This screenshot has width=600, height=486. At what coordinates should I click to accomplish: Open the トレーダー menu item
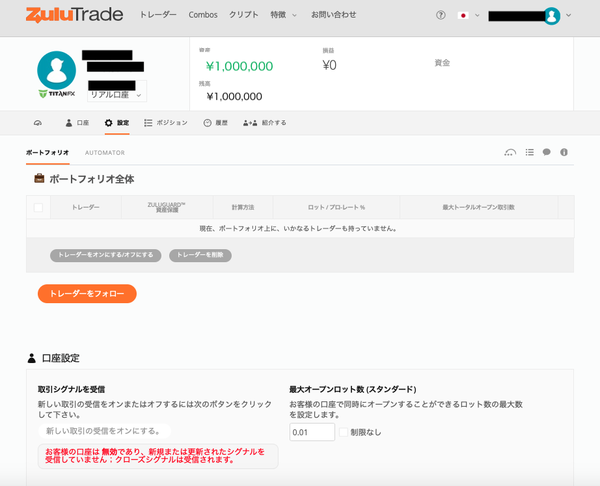click(158, 15)
